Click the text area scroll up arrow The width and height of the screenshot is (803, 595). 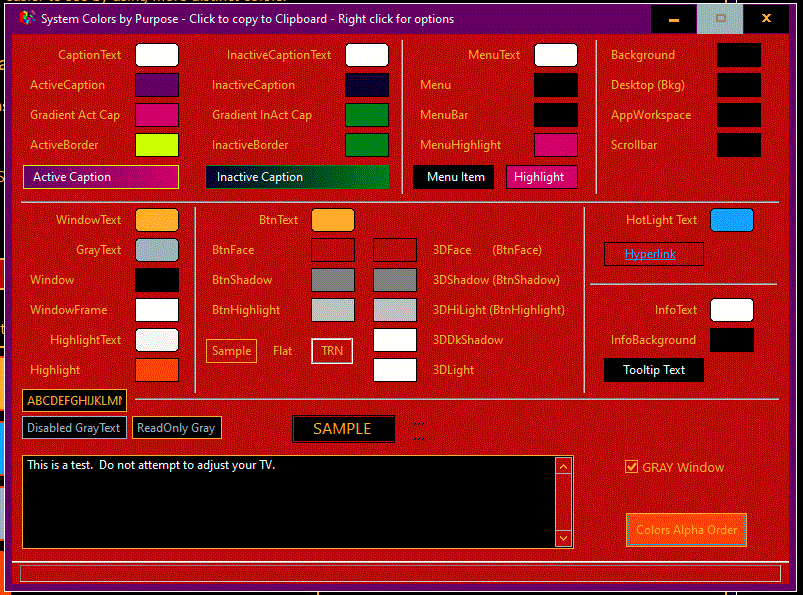click(563, 466)
